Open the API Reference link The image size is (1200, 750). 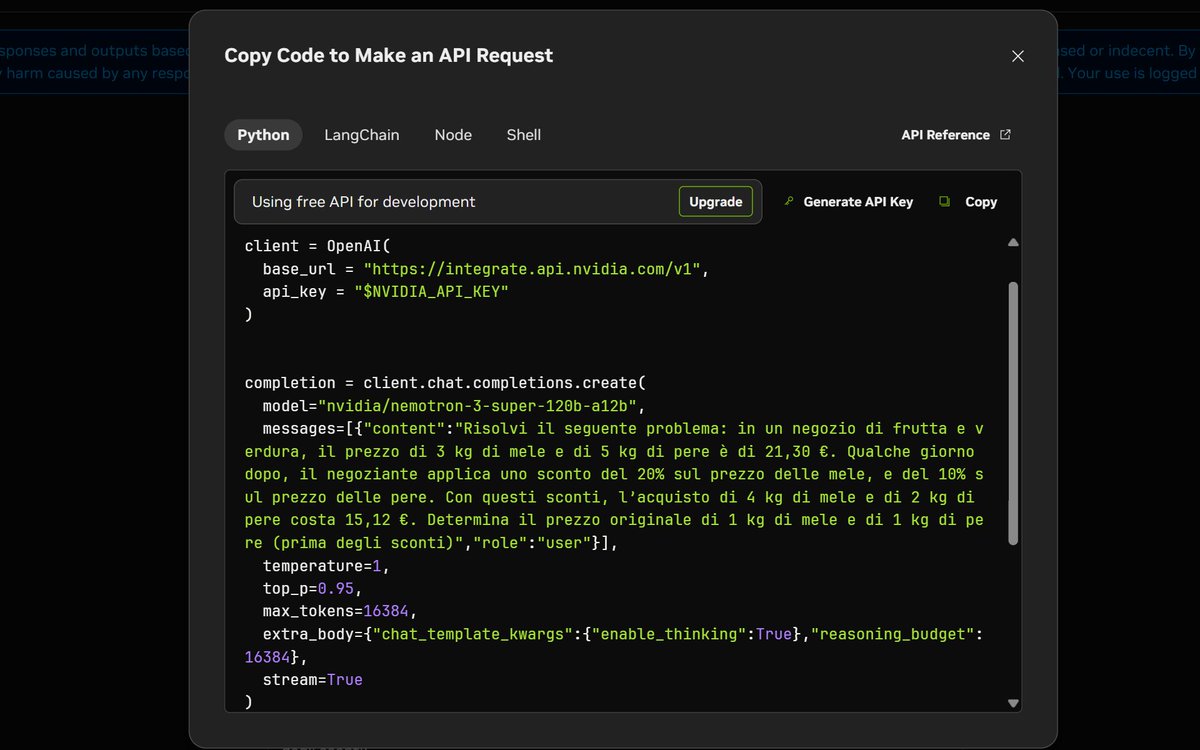tap(956, 135)
